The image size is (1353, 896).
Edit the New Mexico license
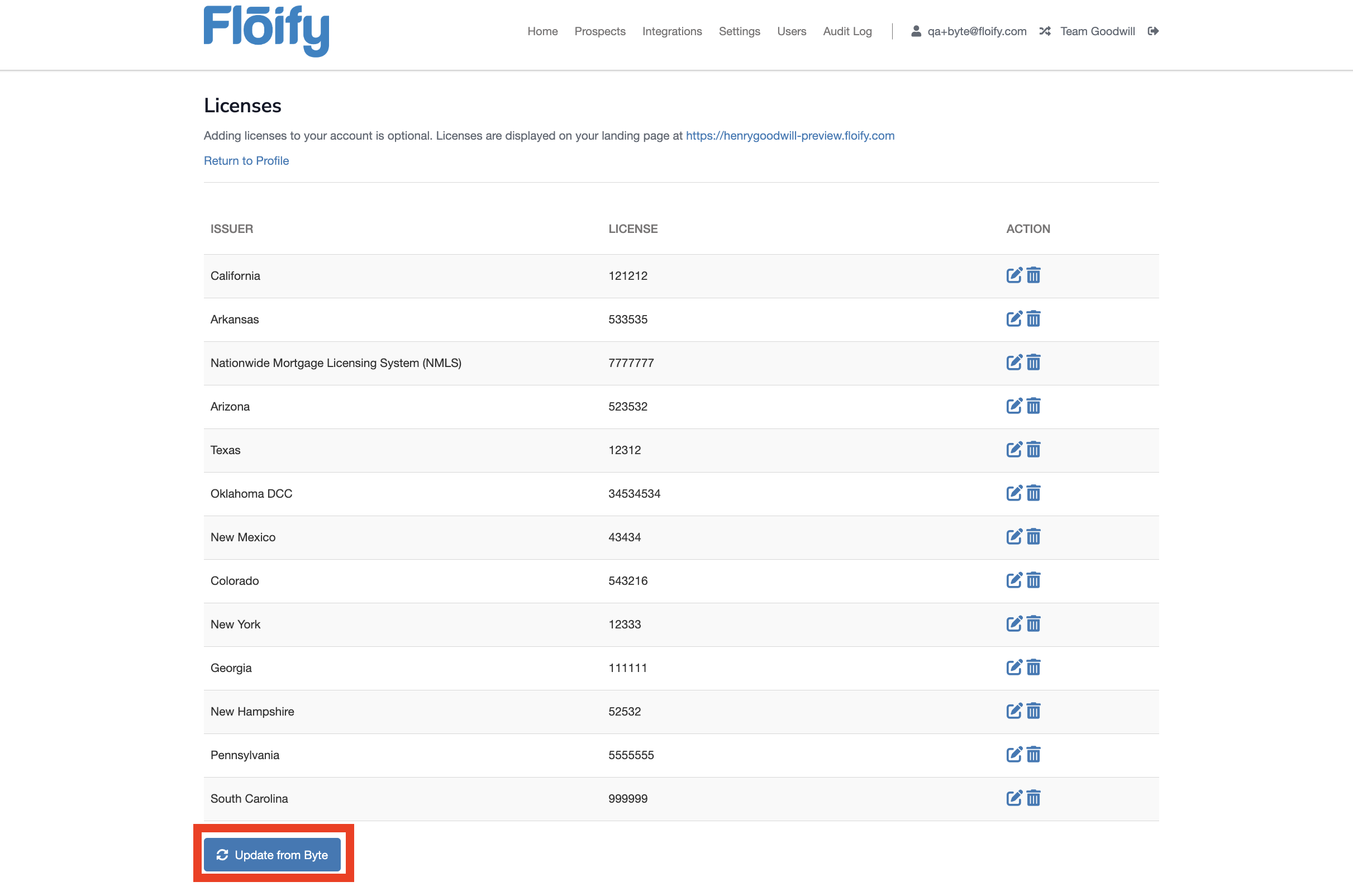(1013, 537)
